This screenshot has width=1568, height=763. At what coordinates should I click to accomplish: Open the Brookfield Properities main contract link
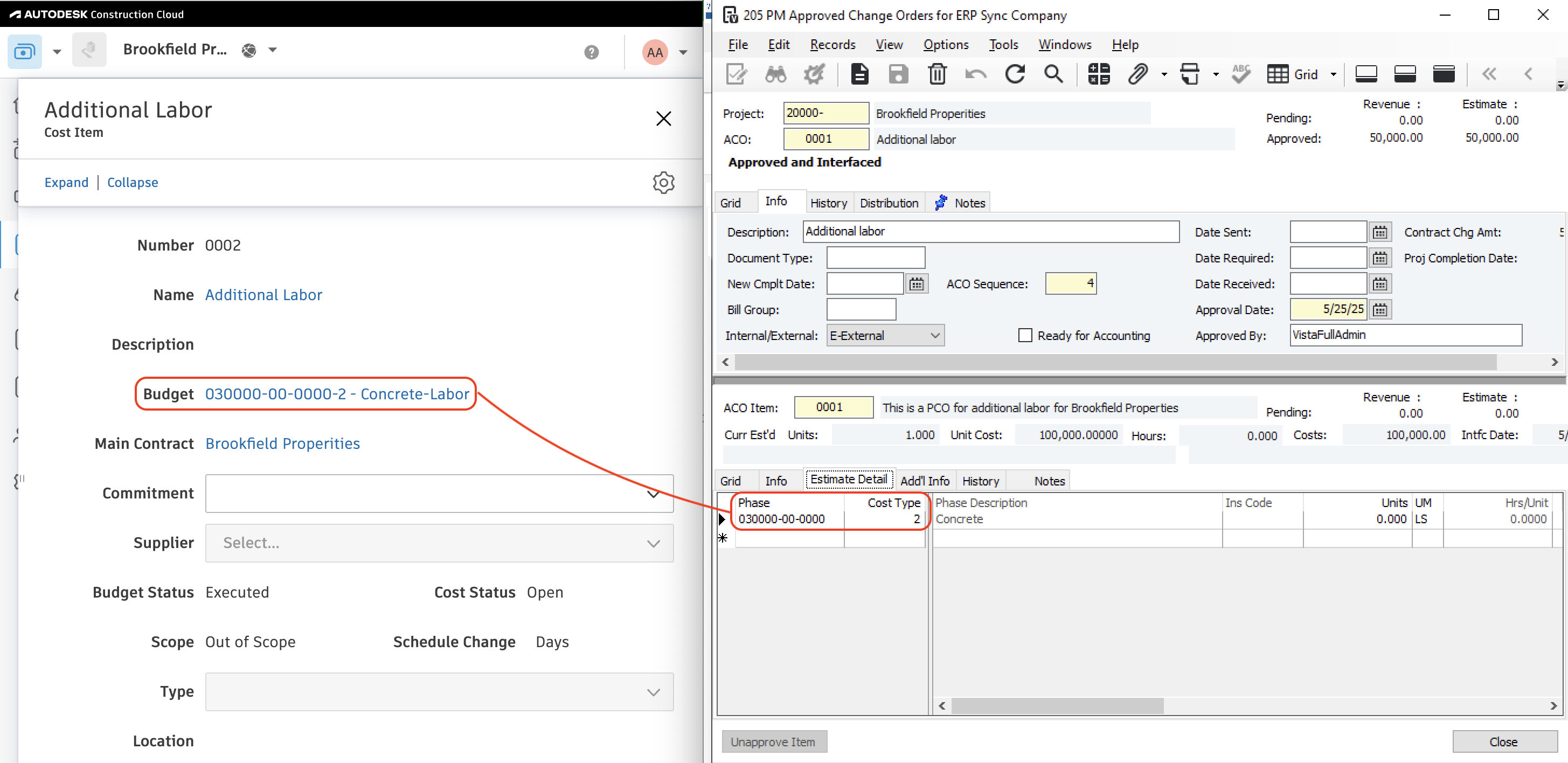pyautogui.click(x=282, y=444)
